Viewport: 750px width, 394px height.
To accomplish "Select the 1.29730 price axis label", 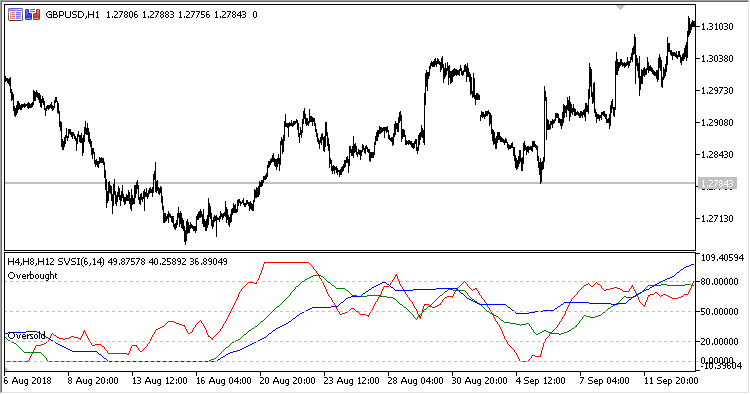I will pyautogui.click(x=717, y=91).
